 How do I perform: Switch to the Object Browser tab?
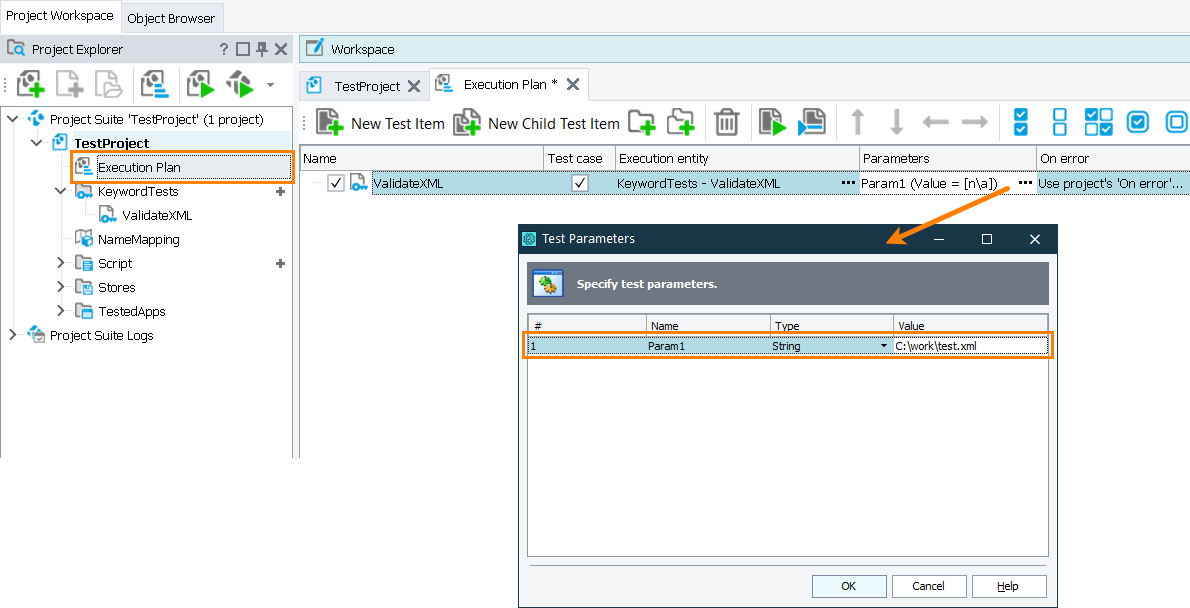coord(171,18)
